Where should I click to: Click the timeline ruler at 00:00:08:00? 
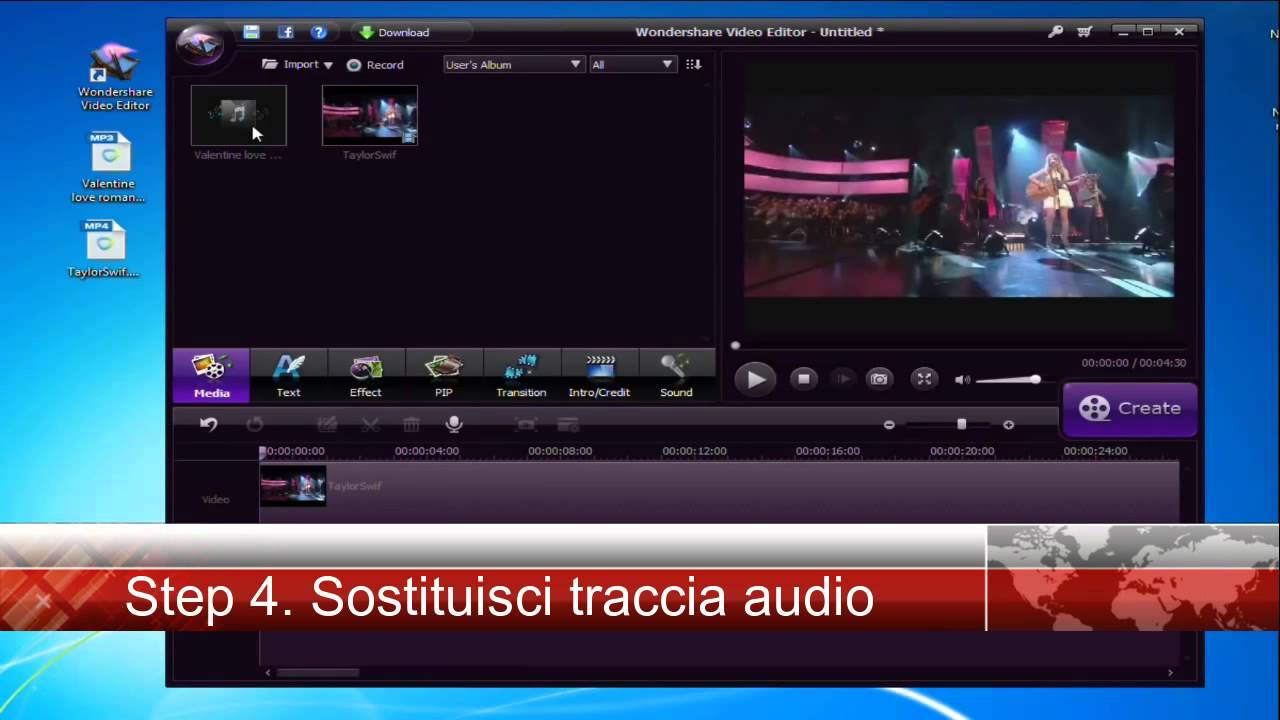pos(560,451)
